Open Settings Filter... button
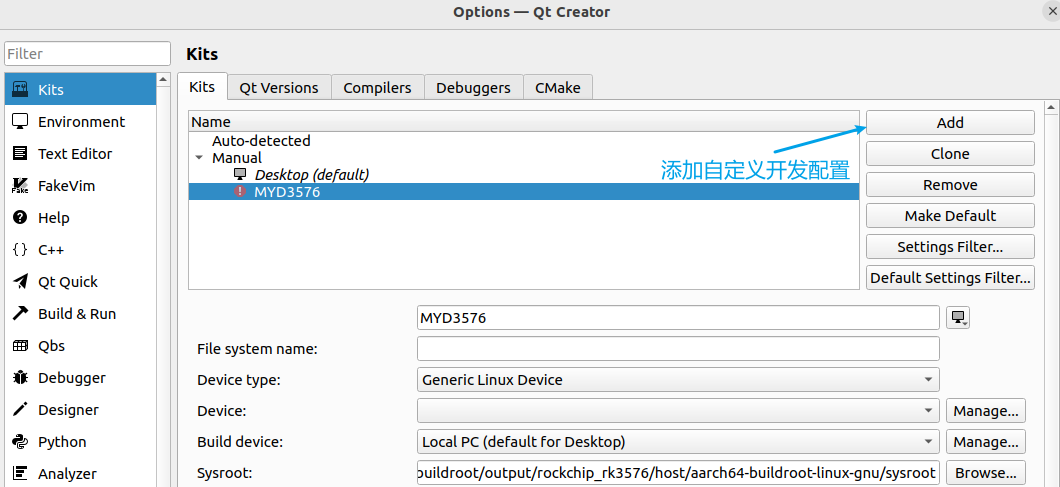Image resolution: width=1060 pixels, height=487 pixels. pyautogui.click(x=950, y=247)
